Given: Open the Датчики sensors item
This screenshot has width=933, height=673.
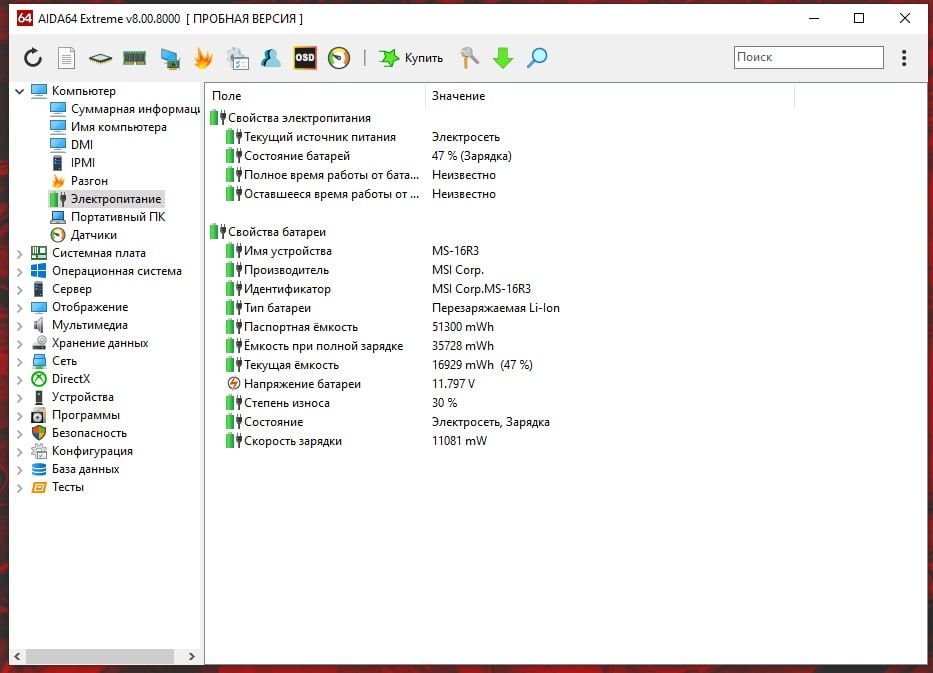Looking at the screenshot, I should [83, 234].
